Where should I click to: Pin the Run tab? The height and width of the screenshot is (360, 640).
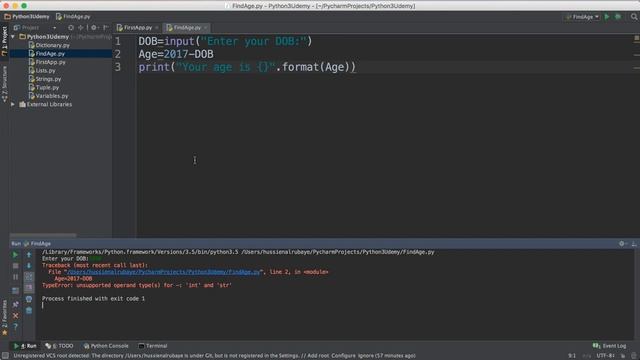click(x=15, y=304)
